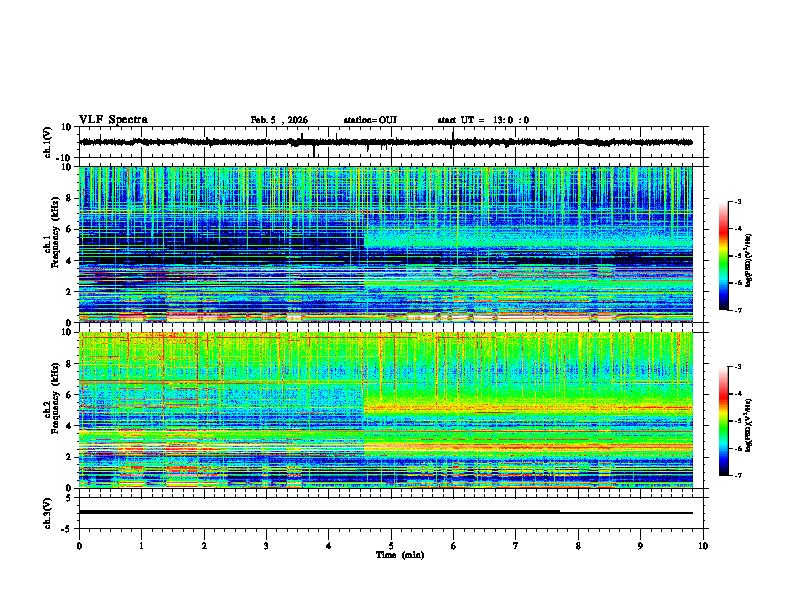This screenshot has height=612, width=792.
Task: Click the "VLF Spectra" plot title
Action: 113,120
